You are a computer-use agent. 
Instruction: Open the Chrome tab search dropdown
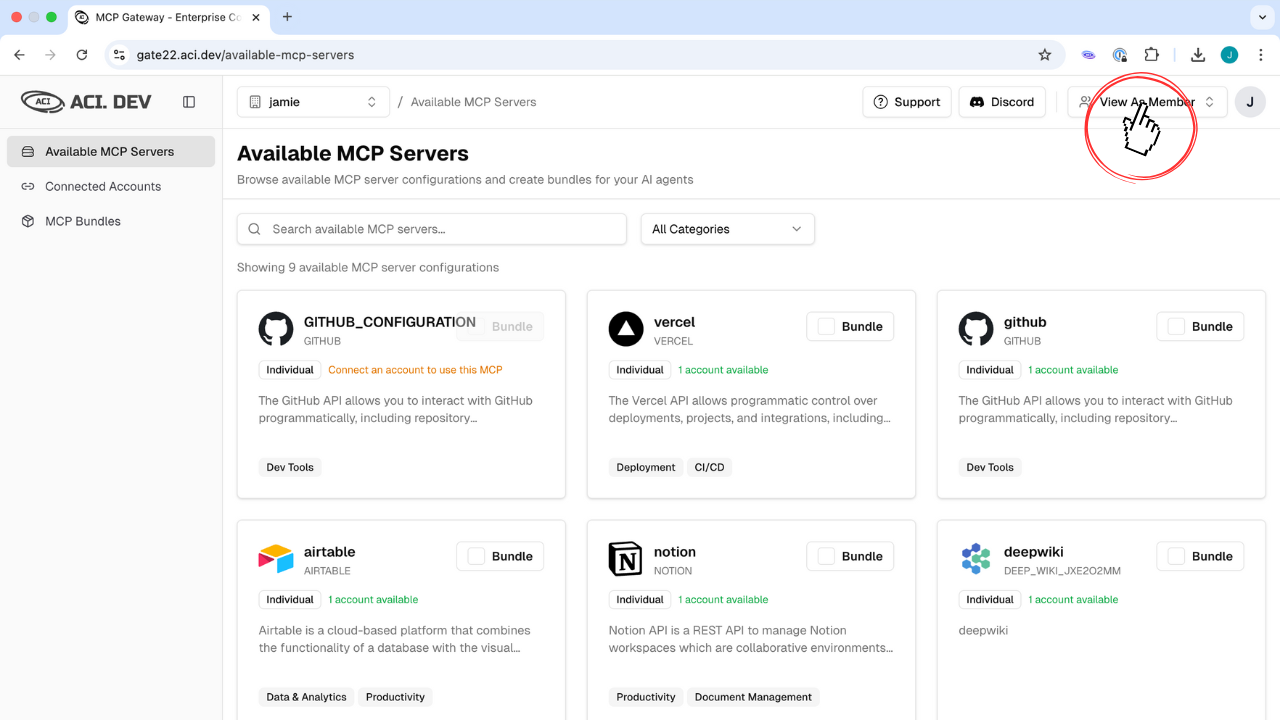(1260, 17)
